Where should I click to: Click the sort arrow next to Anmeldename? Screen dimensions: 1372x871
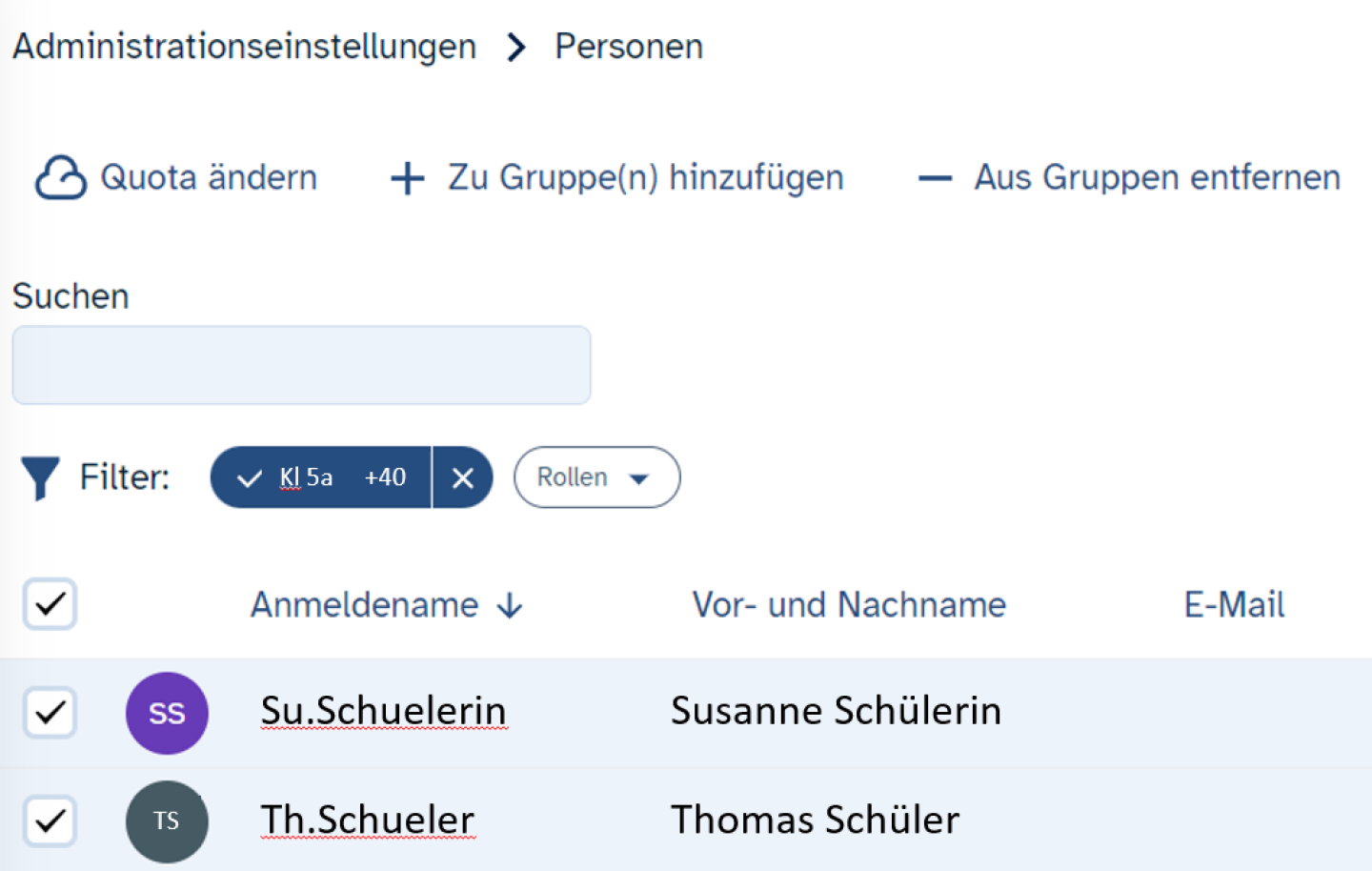coord(511,605)
